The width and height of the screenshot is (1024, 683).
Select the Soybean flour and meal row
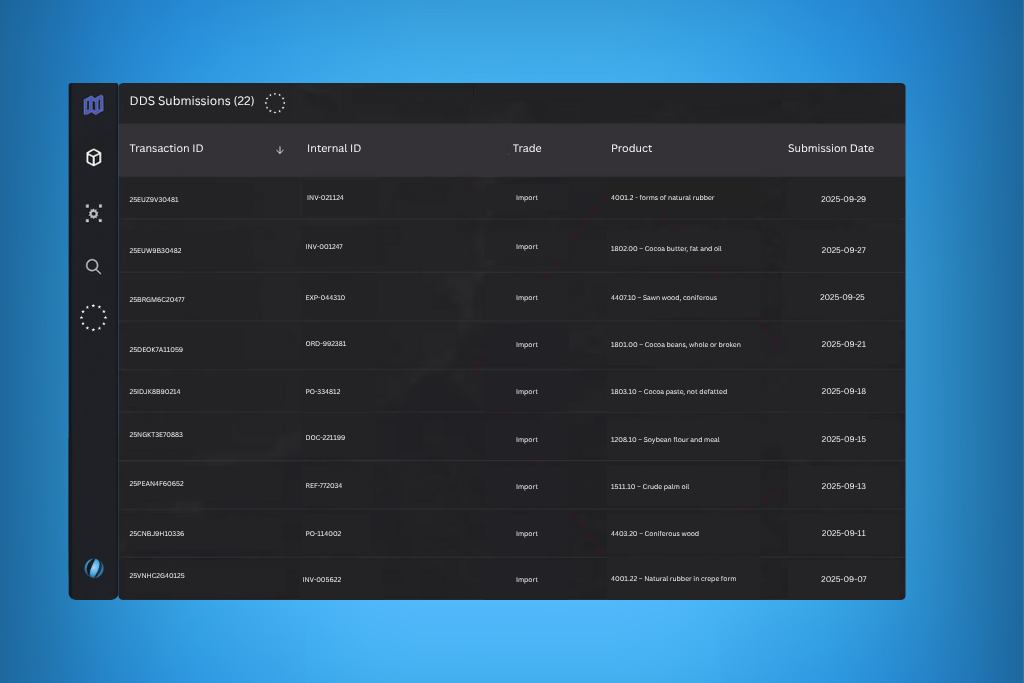coord(664,439)
